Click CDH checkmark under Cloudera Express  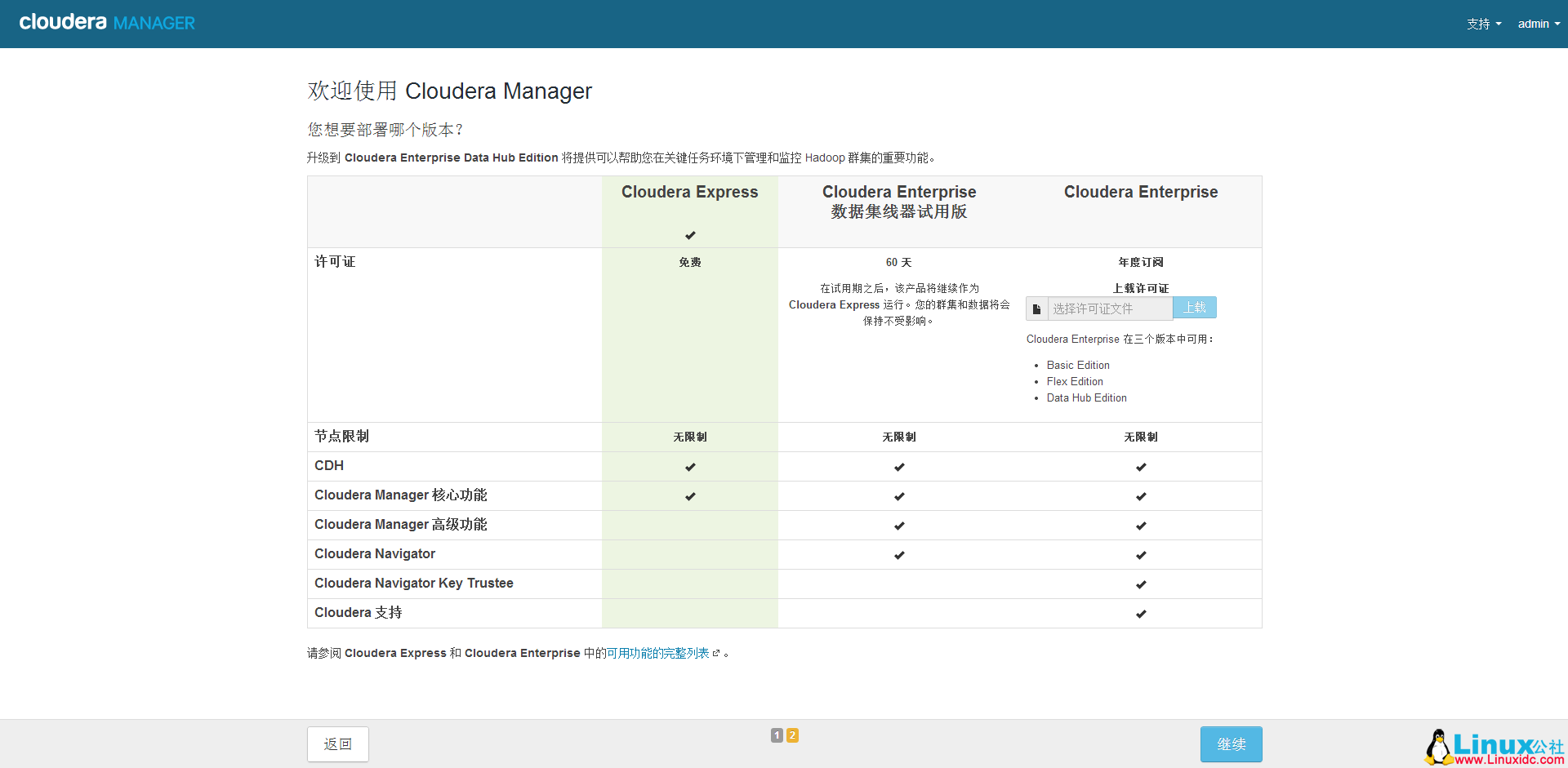[690, 467]
